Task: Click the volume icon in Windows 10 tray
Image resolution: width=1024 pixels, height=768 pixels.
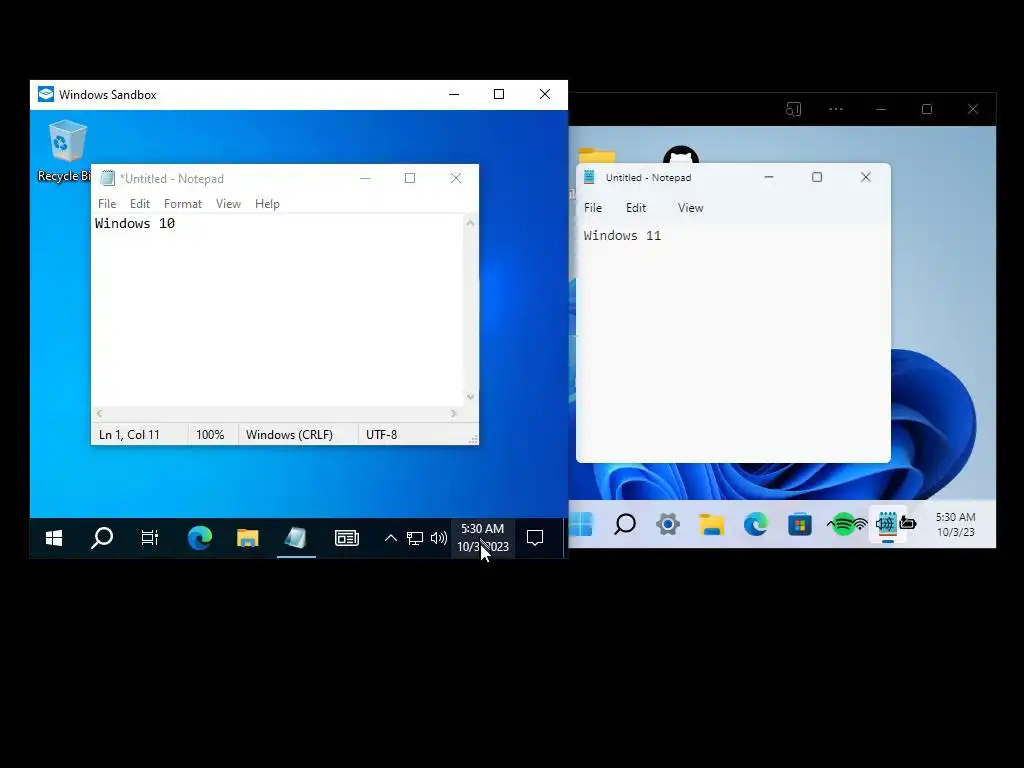Action: tap(439, 538)
